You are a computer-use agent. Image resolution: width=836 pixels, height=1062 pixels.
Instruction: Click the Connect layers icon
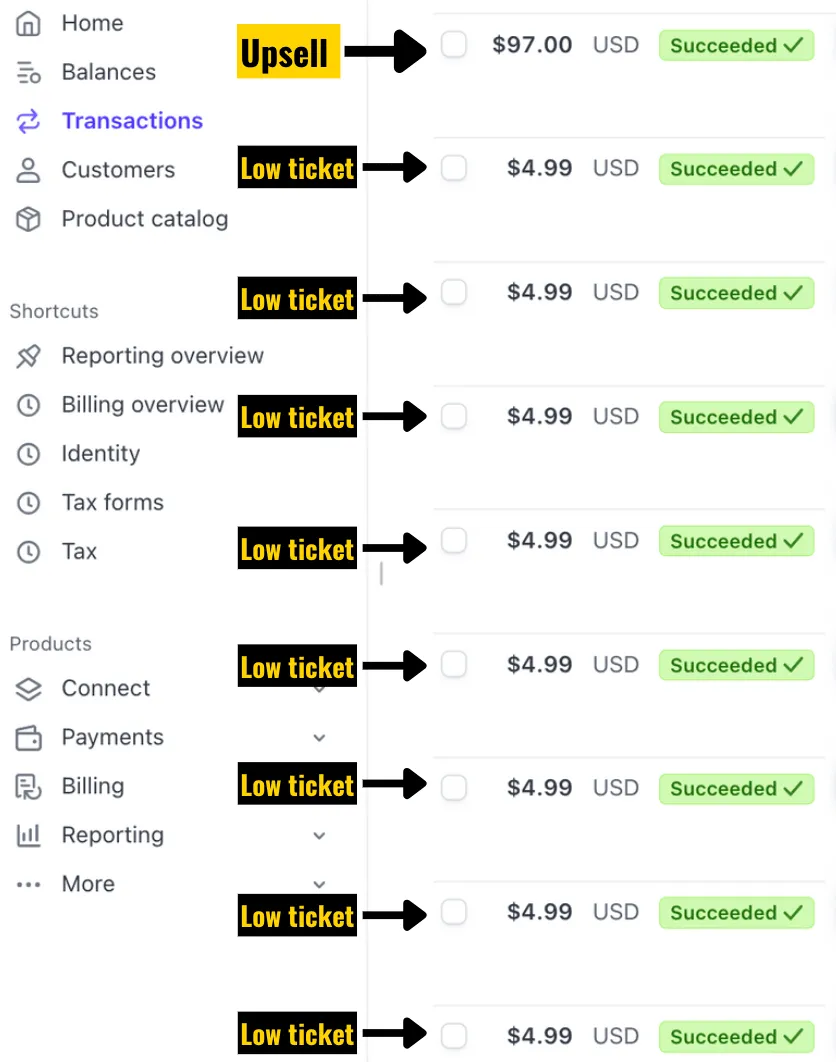pyautogui.click(x=28, y=689)
